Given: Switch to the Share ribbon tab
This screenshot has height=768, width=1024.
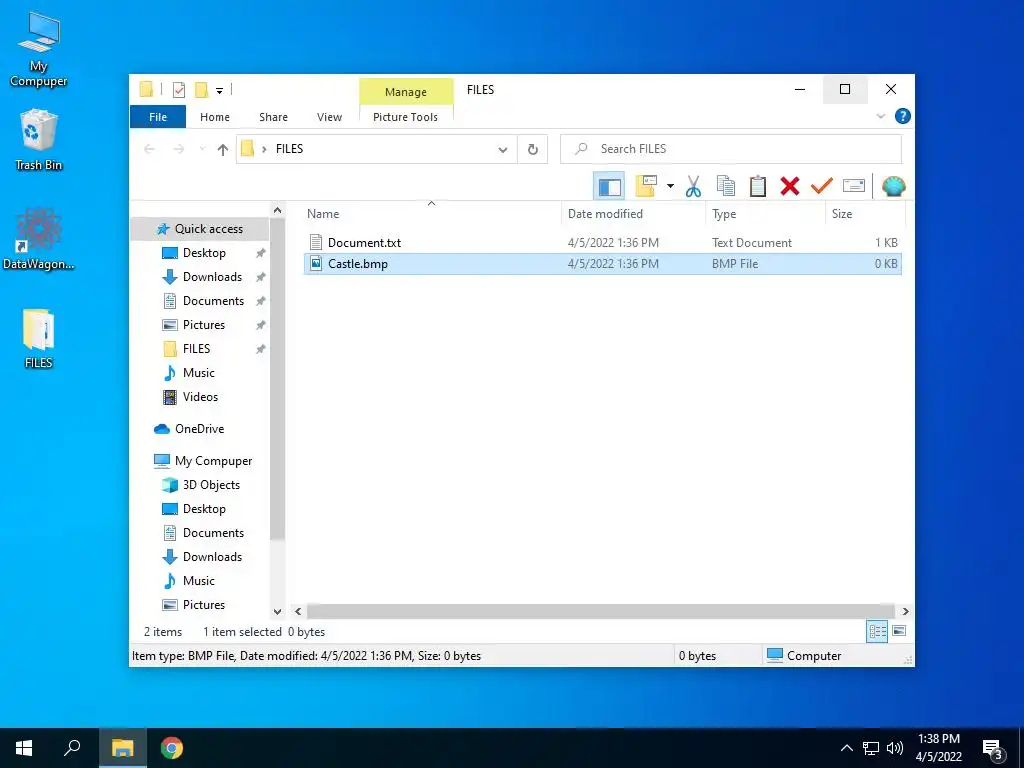Looking at the screenshot, I should (273, 117).
